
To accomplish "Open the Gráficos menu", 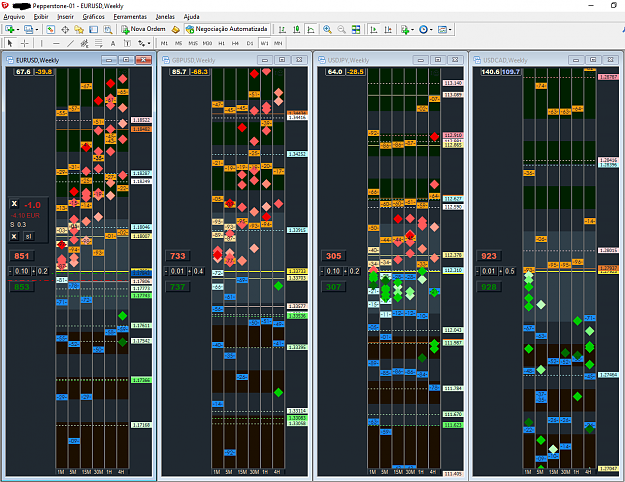I will point(93,17).
